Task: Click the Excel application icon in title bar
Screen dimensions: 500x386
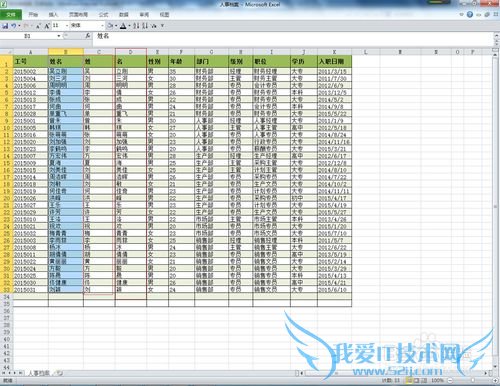Action: tap(3, 4)
